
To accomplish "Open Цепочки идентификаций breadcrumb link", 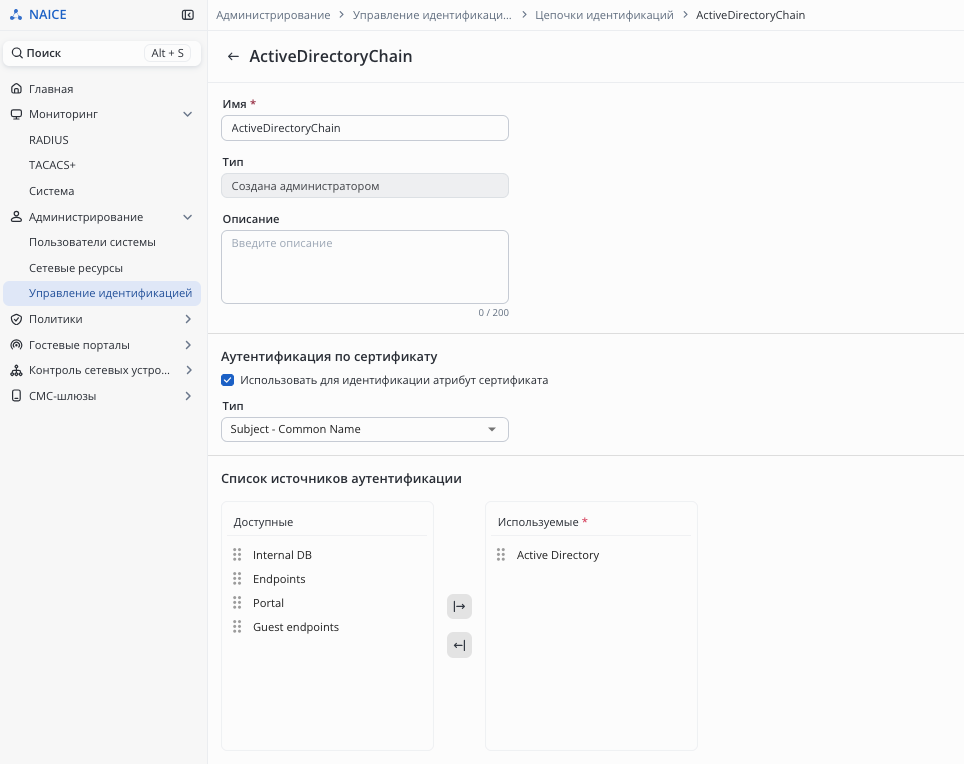I will 604,15.
